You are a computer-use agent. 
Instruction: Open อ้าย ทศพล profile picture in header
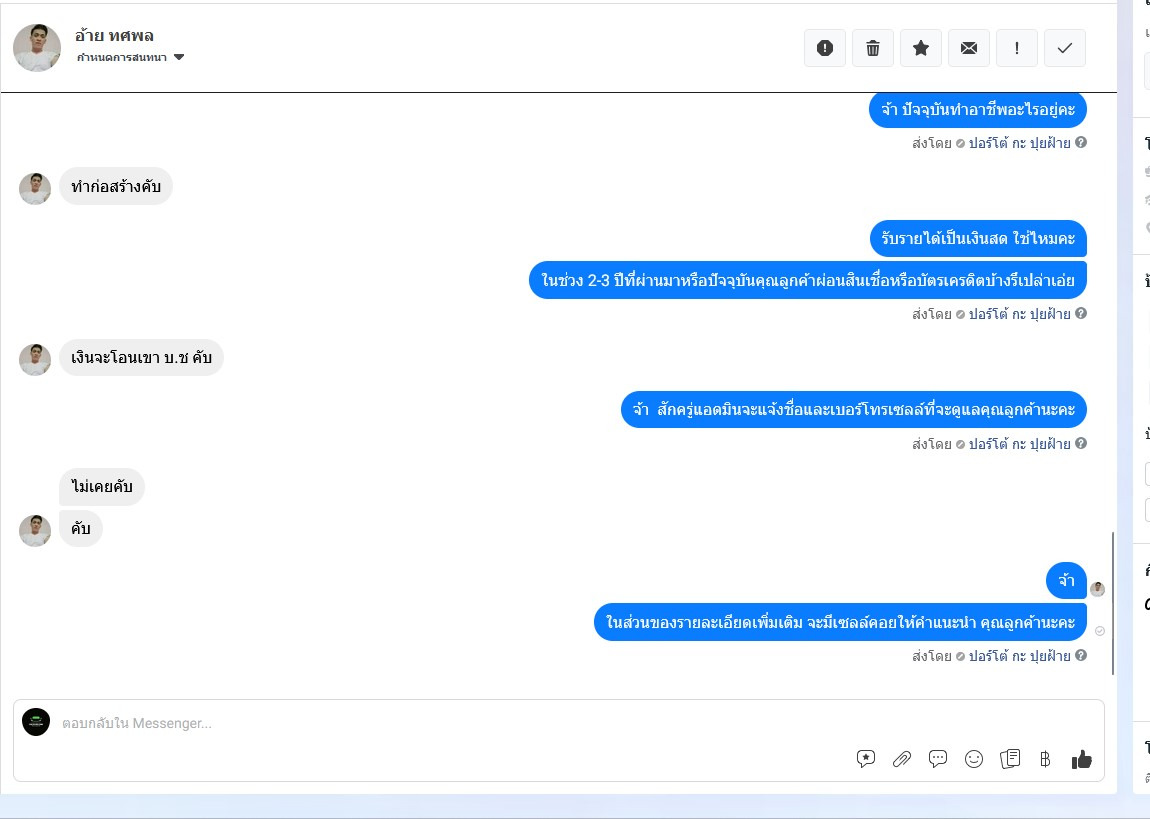pyautogui.click(x=37, y=48)
